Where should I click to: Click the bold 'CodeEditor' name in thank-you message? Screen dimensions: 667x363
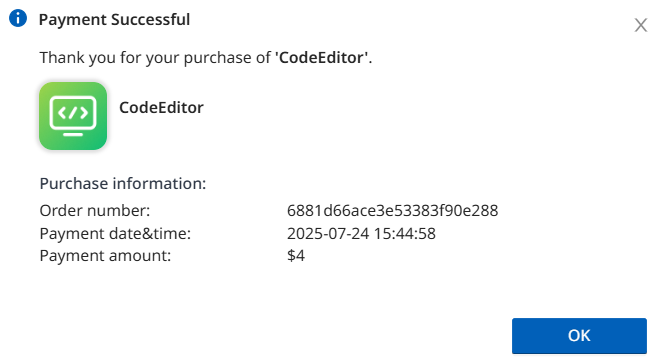click(322, 57)
